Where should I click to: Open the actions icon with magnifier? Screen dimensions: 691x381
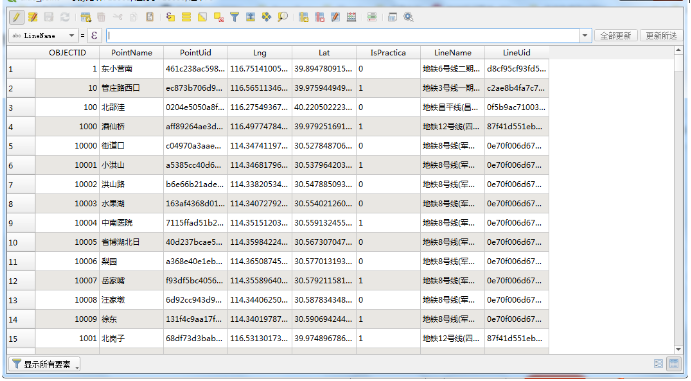409,17
